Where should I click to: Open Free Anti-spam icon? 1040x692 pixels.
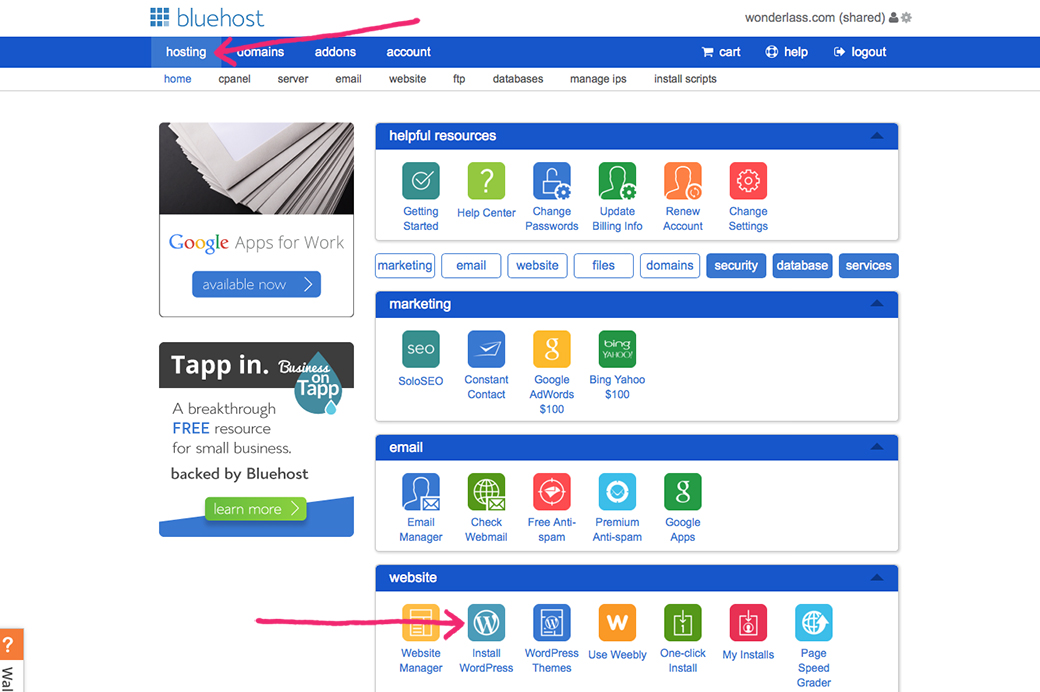(552, 492)
